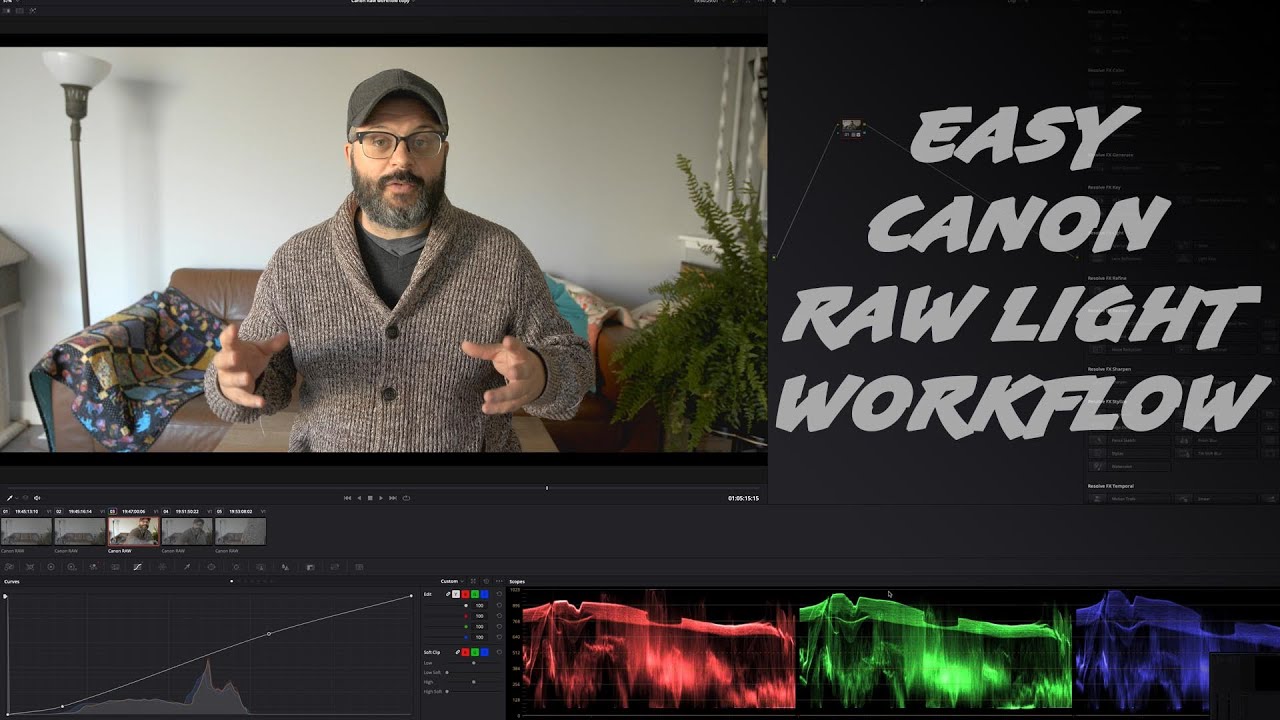Open the Sizing palette
This screenshot has height=720, width=1280.
[335, 567]
